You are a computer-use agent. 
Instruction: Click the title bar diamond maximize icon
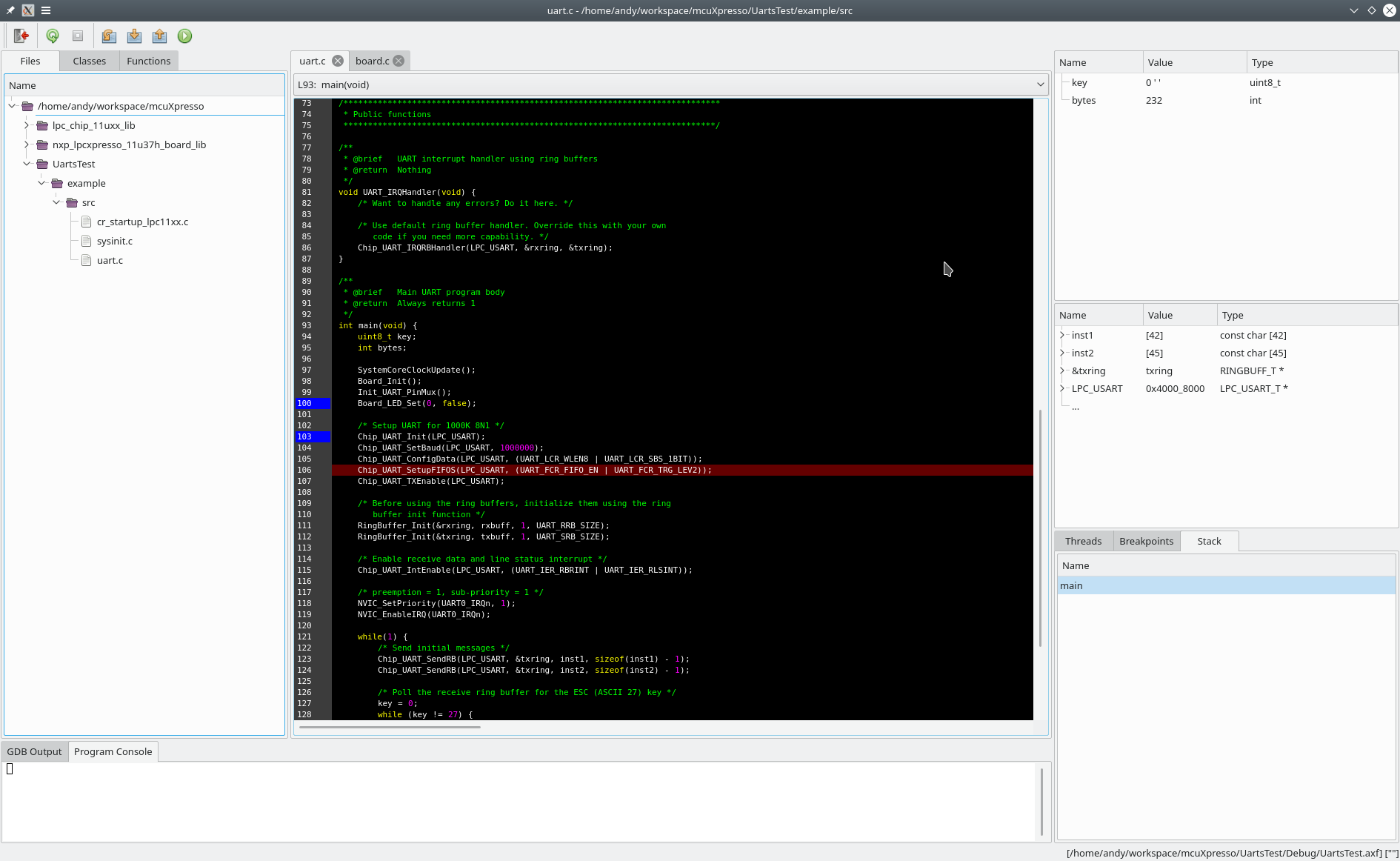(1372, 10)
